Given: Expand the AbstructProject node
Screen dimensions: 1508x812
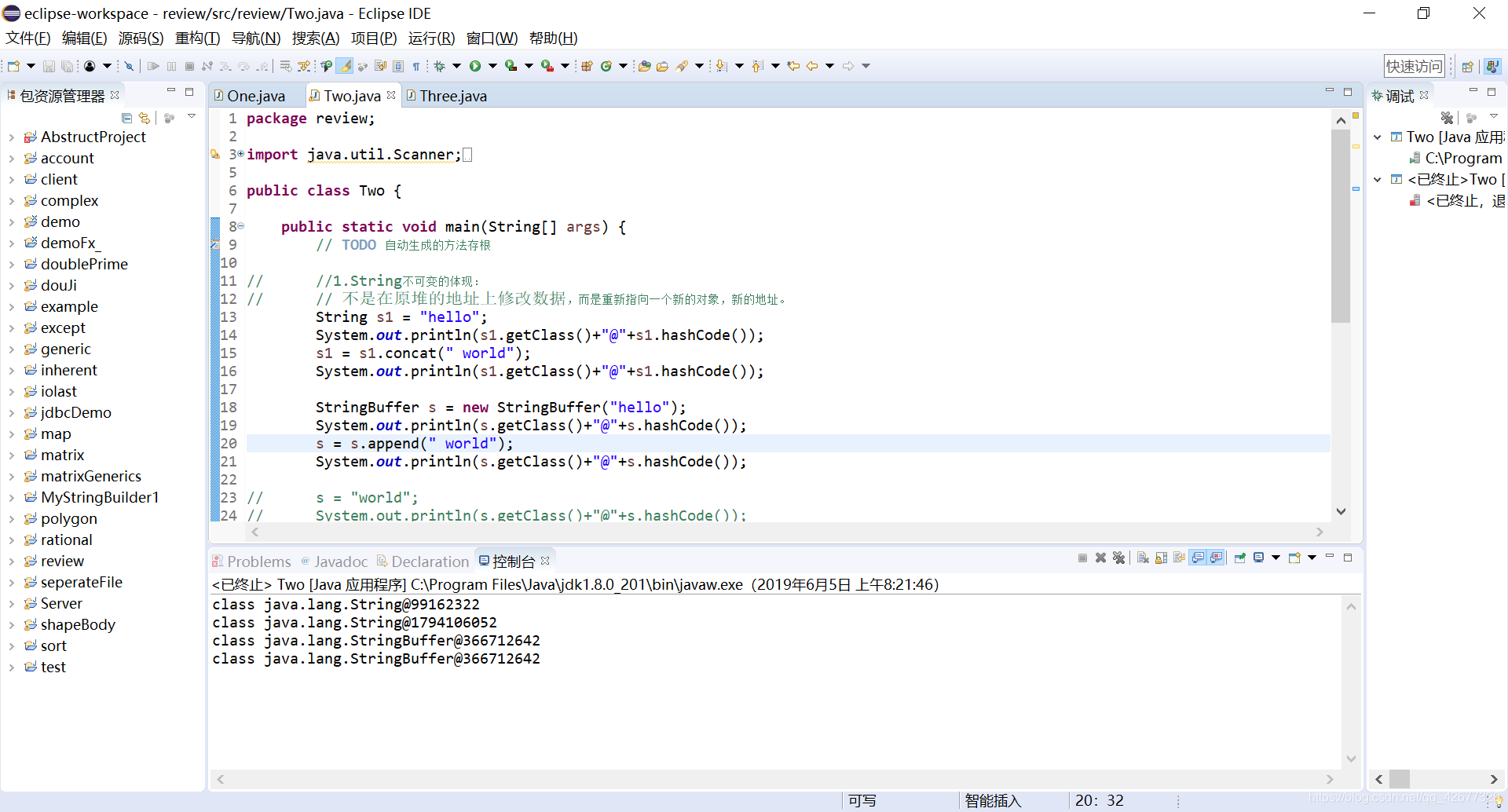Looking at the screenshot, I should pyautogui.click(x=11, y=137).
